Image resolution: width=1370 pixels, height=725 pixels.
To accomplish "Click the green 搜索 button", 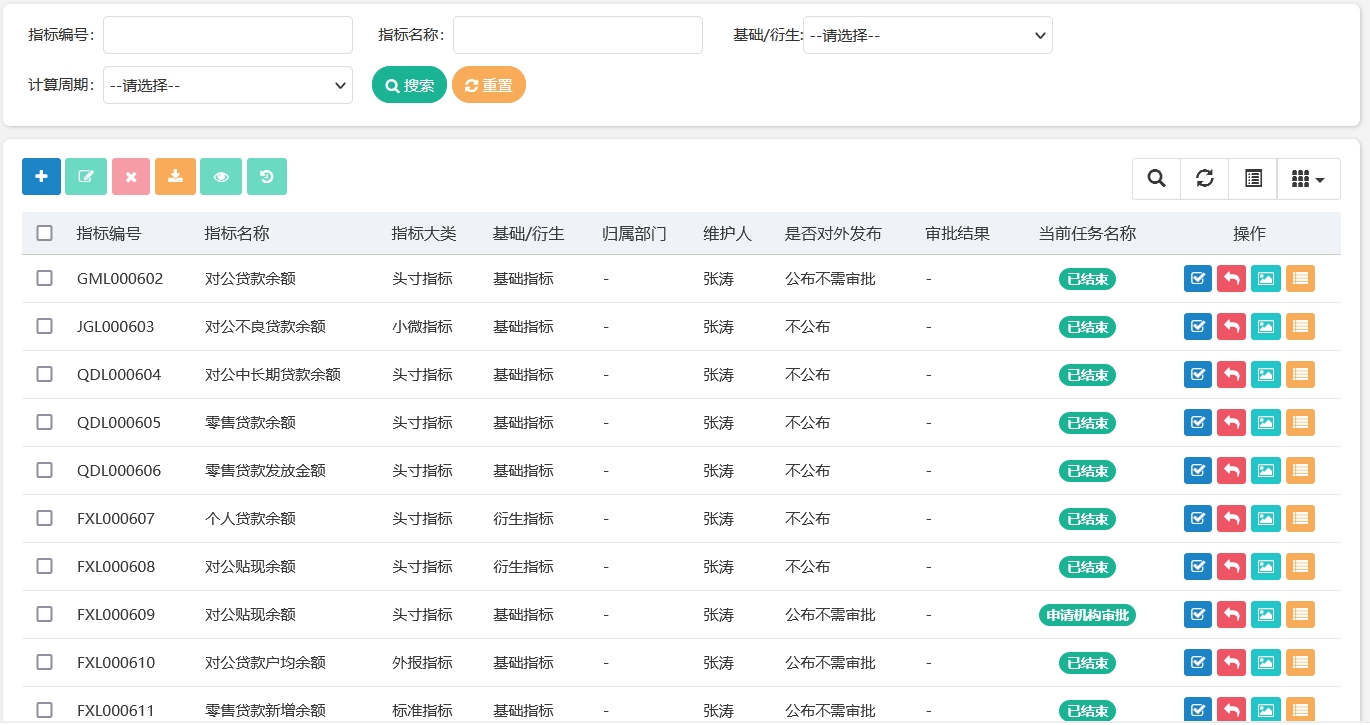I will (409, 85).
